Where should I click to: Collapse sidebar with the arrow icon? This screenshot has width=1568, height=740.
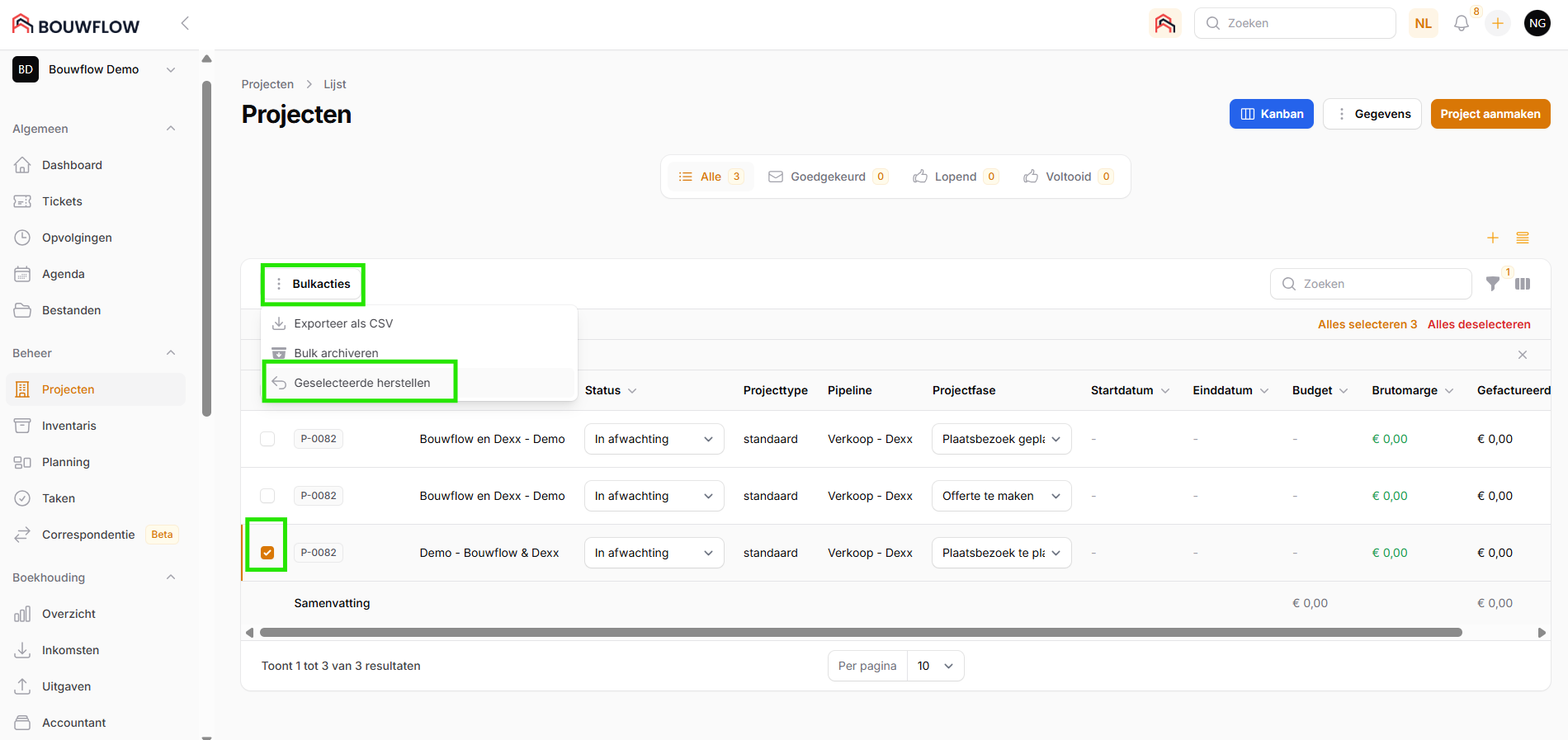click(x=185, y=23)
